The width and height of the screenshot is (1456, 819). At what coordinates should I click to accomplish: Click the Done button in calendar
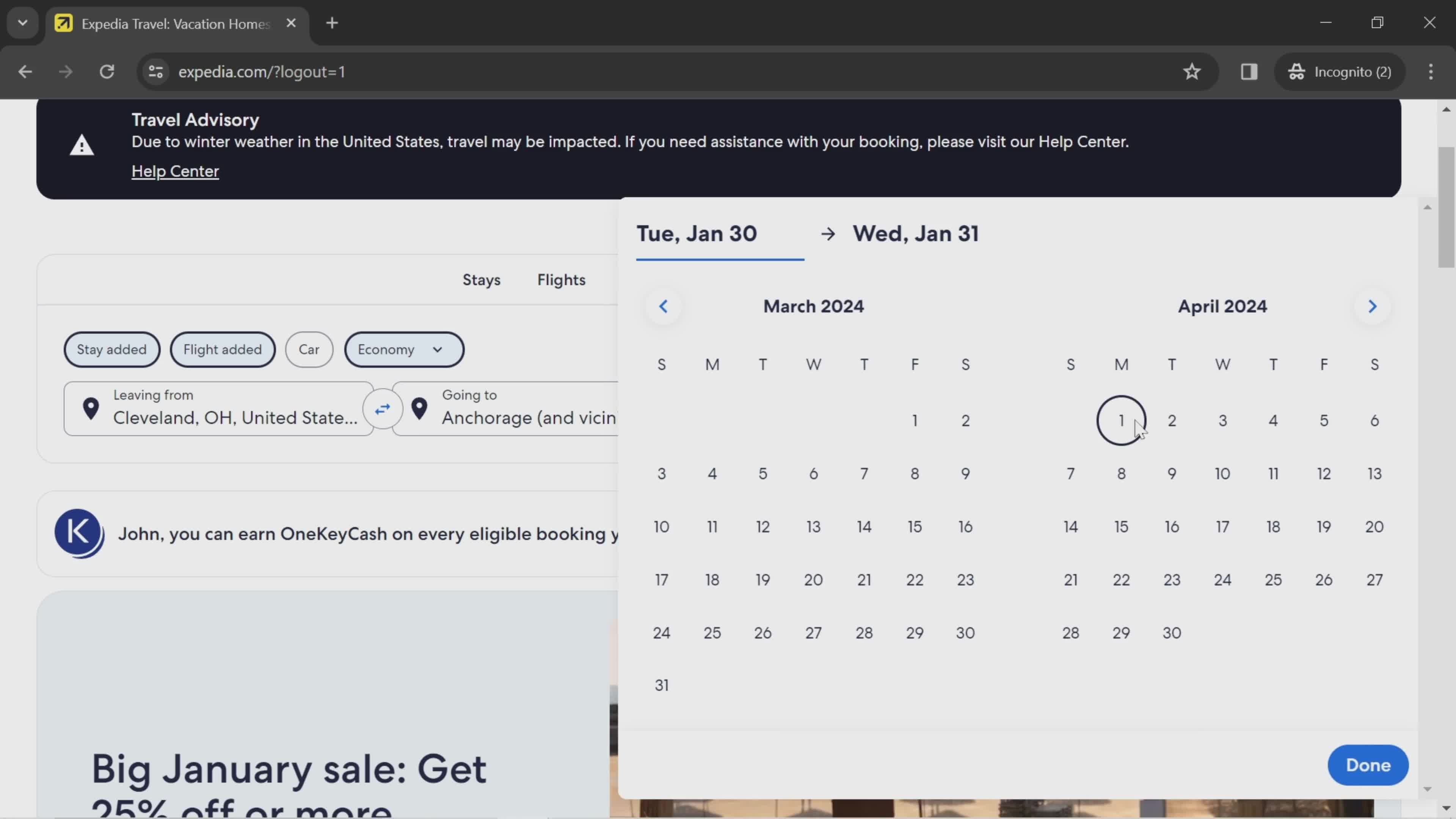pyautogui.click(x=1368, y=765)
